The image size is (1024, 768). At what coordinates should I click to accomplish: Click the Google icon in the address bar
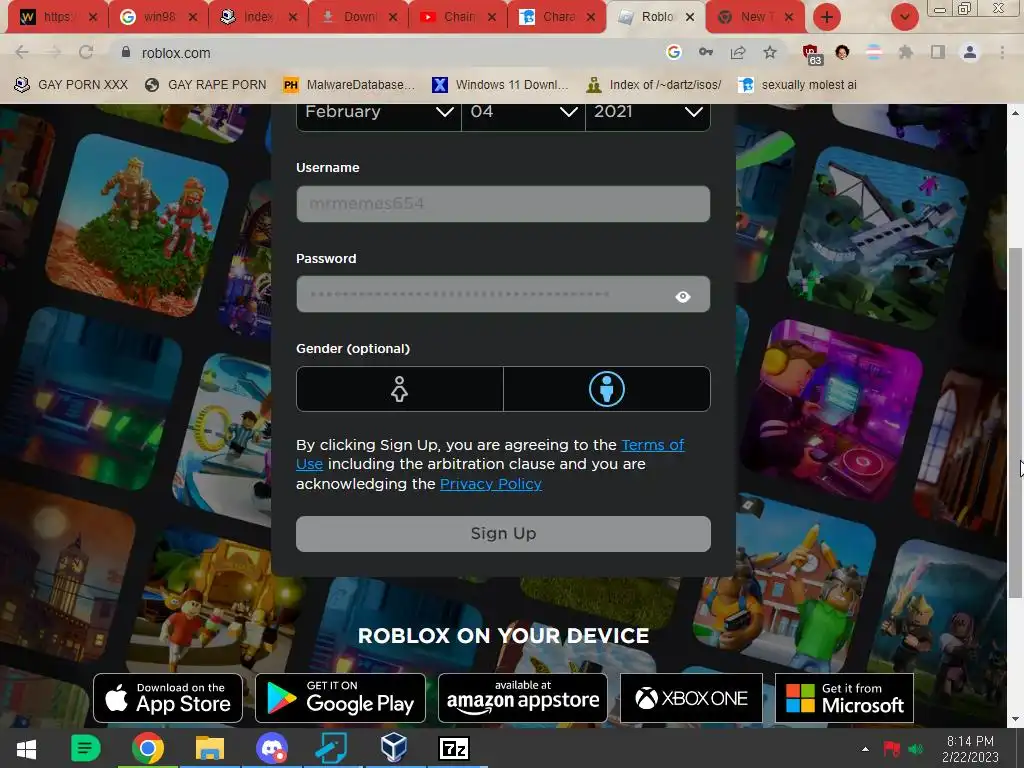click(x=673, y=52)
